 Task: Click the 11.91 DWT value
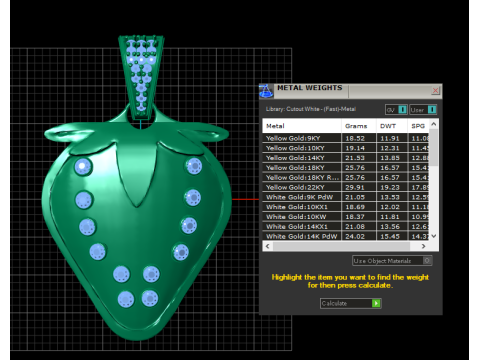click(x=390, y=138)
